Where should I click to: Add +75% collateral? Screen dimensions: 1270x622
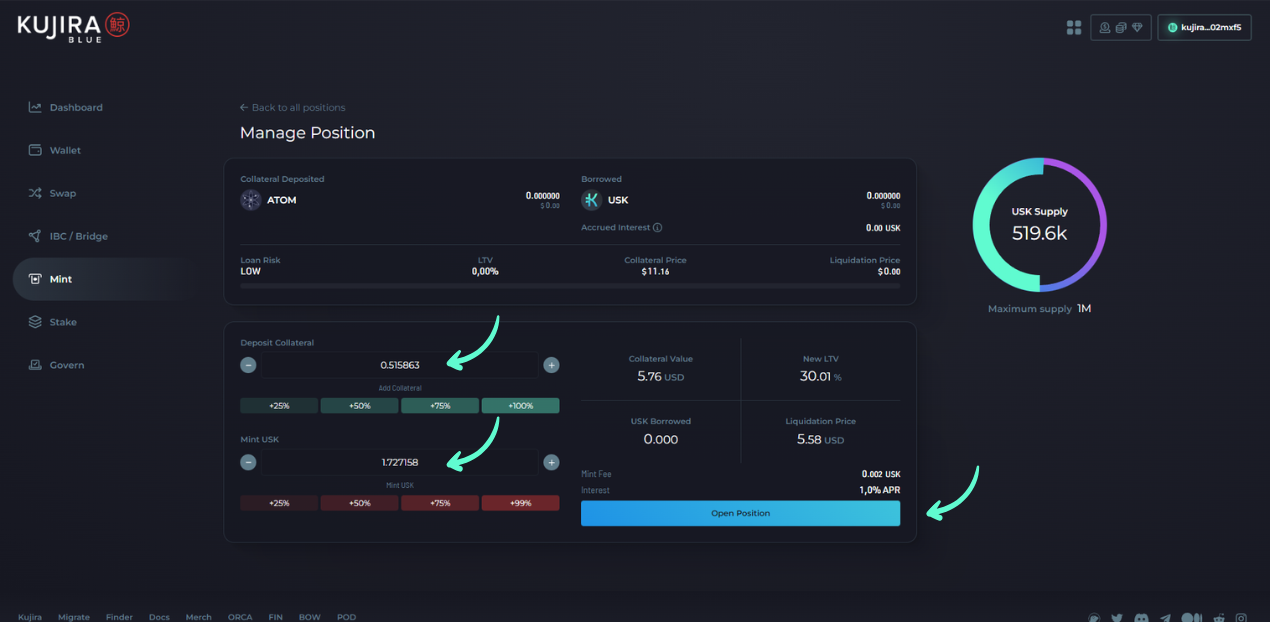tap(440, 406)
